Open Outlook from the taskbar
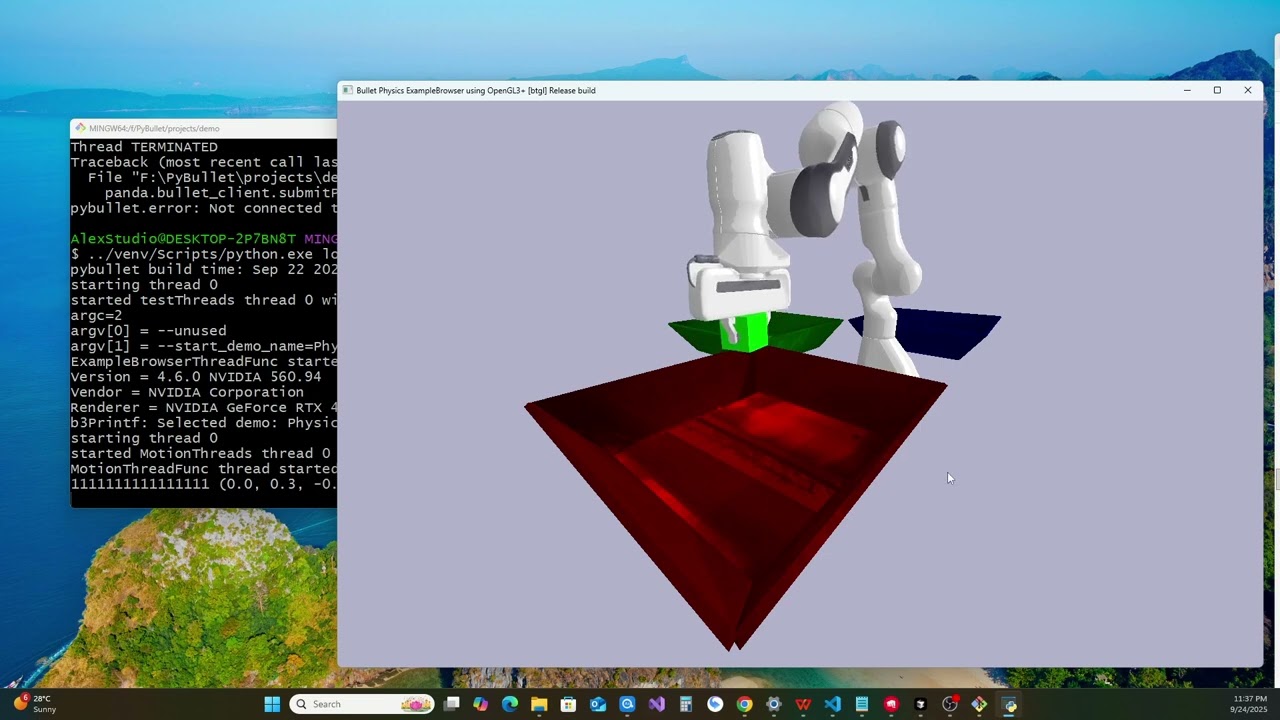 [598, 704]
